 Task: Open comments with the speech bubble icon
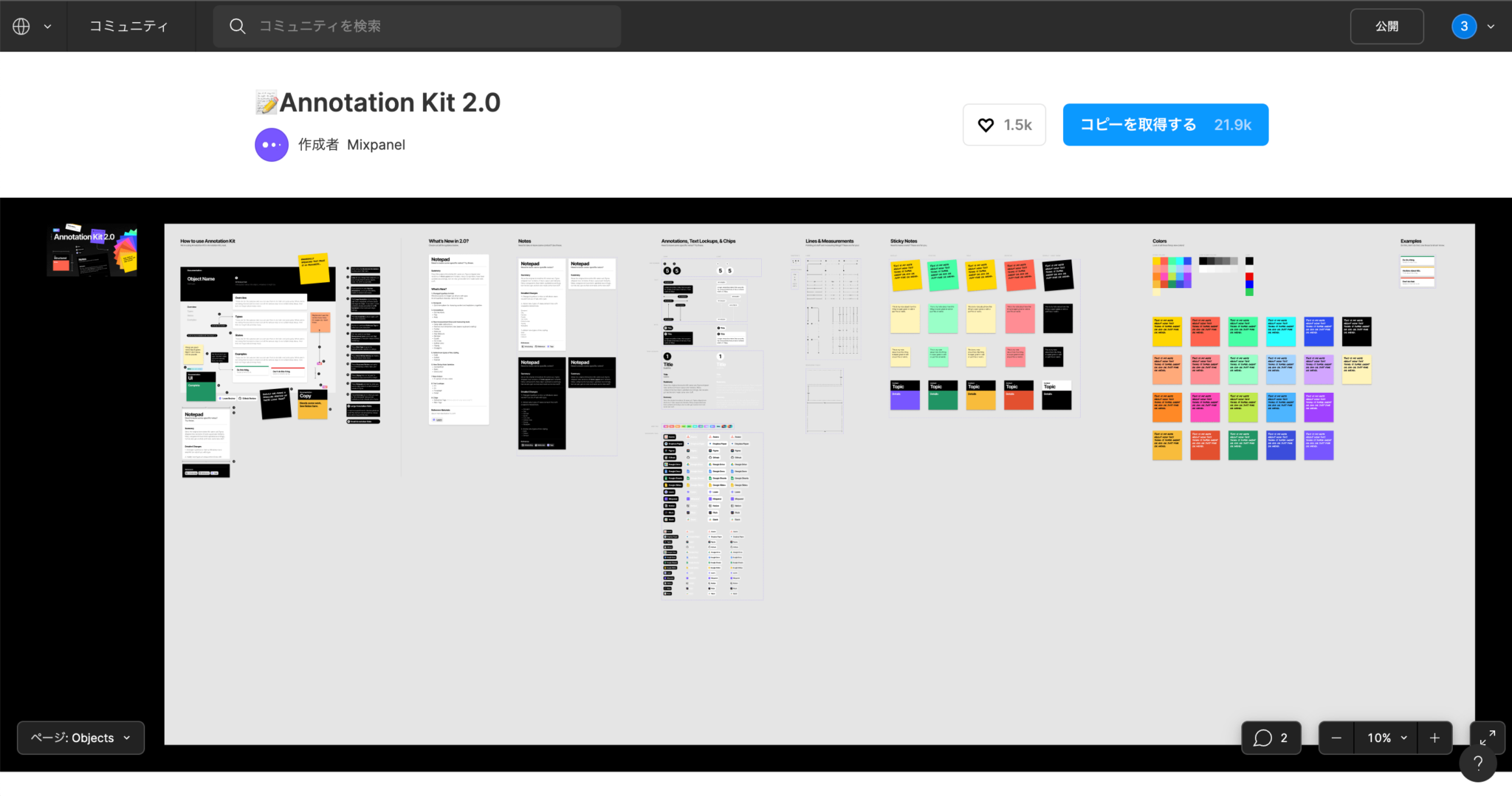click(x=1262, y=737)
